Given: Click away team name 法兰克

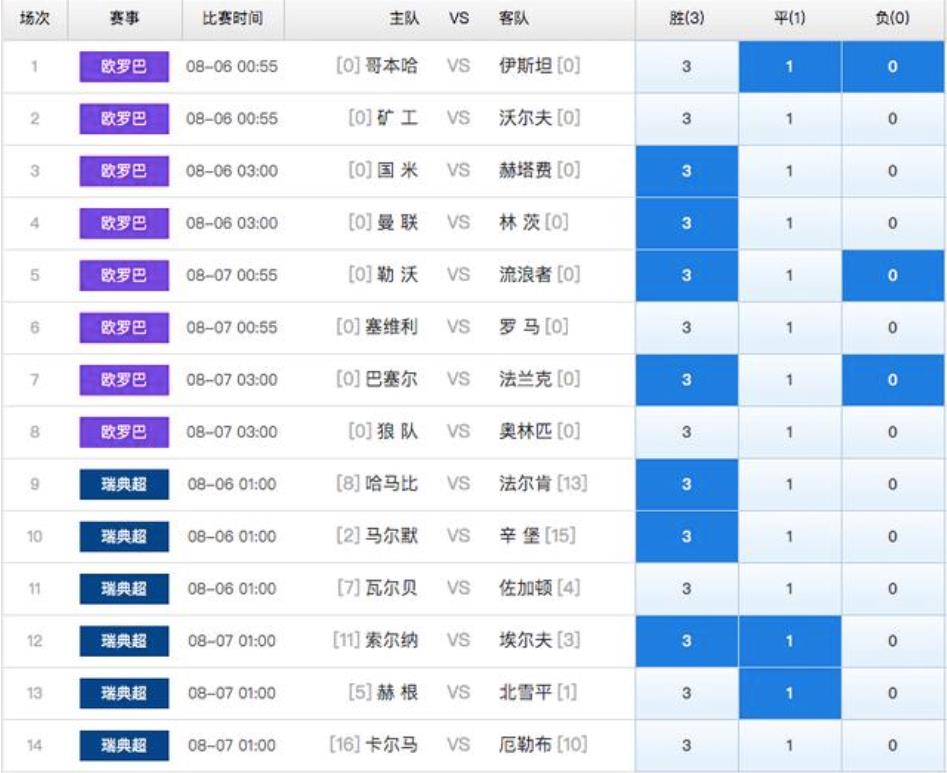Looking at the screenshot, I should [525, 379].
